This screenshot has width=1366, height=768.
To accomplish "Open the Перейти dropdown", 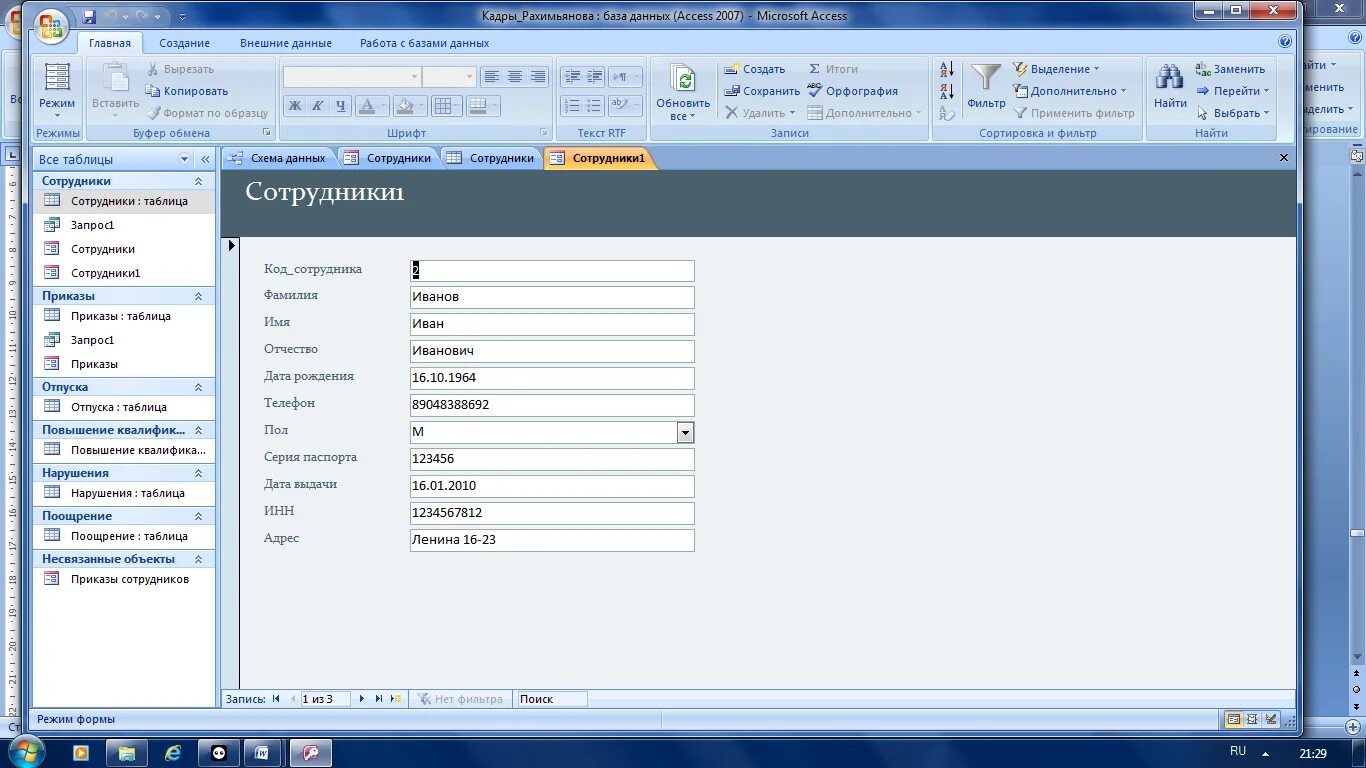I will click(1233, 91).
